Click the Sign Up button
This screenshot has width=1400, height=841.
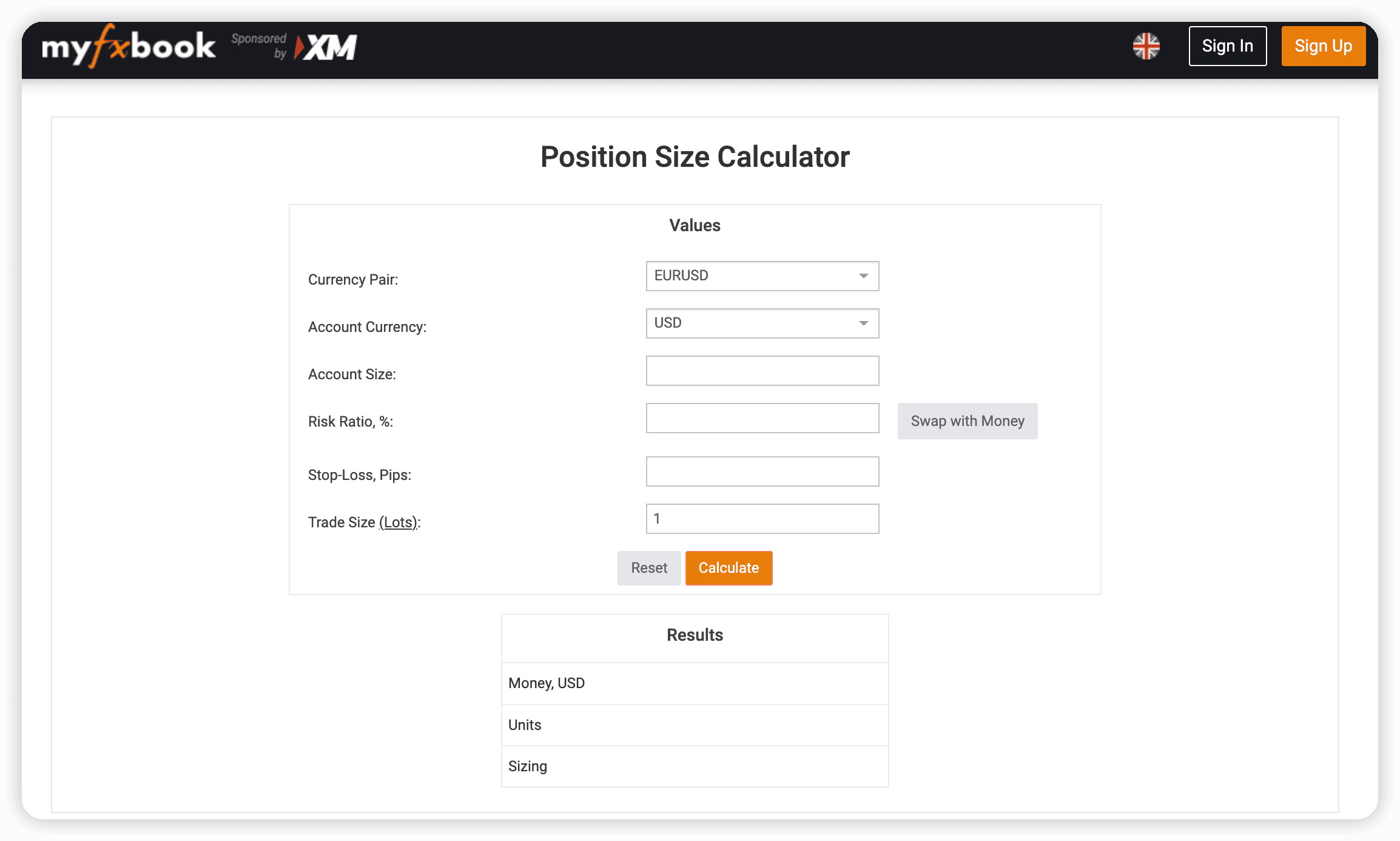point(1323,46)
